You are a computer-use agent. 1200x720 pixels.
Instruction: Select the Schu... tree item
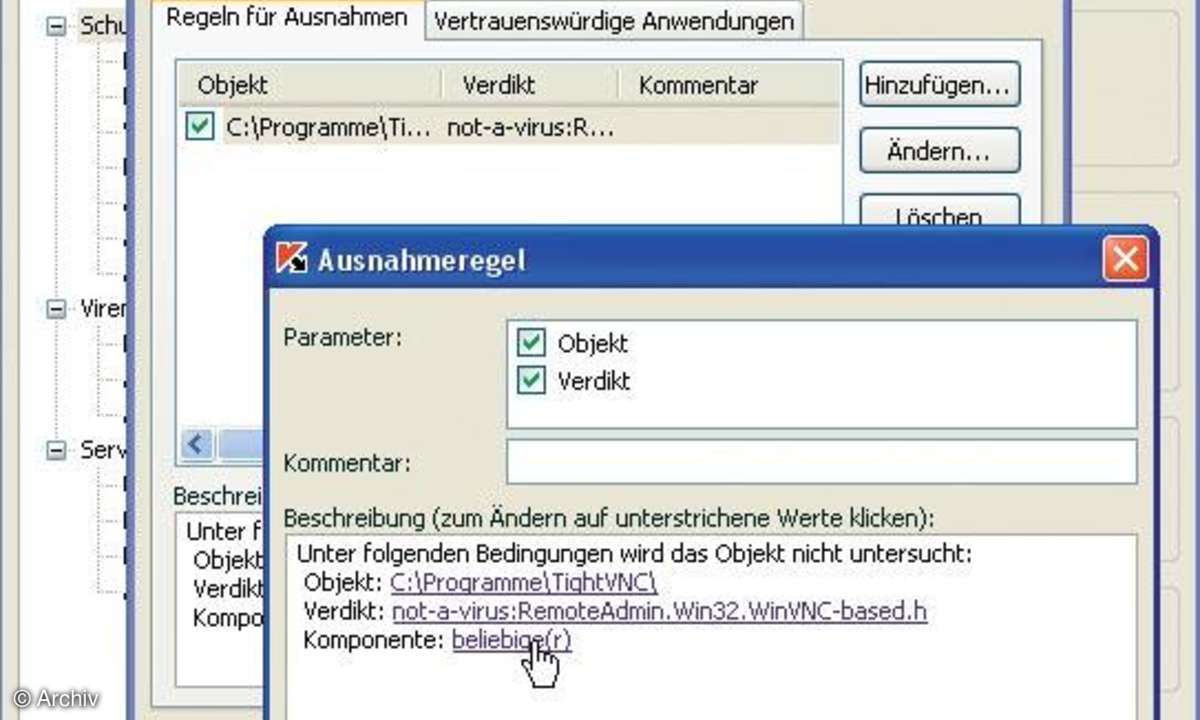pyautogui.click(x=103, y=26)
